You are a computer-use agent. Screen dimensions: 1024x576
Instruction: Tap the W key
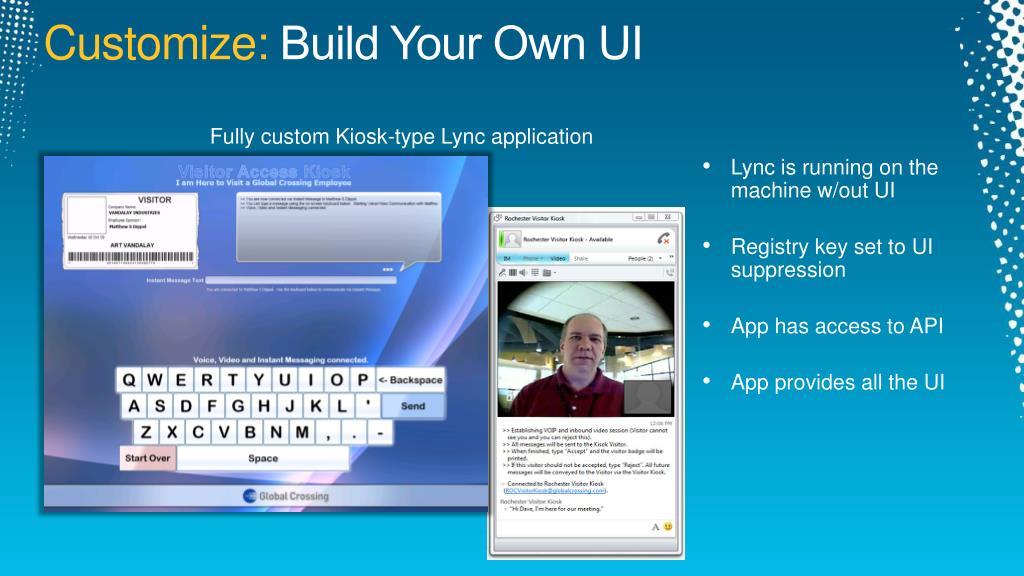click(x=155, y=380)
